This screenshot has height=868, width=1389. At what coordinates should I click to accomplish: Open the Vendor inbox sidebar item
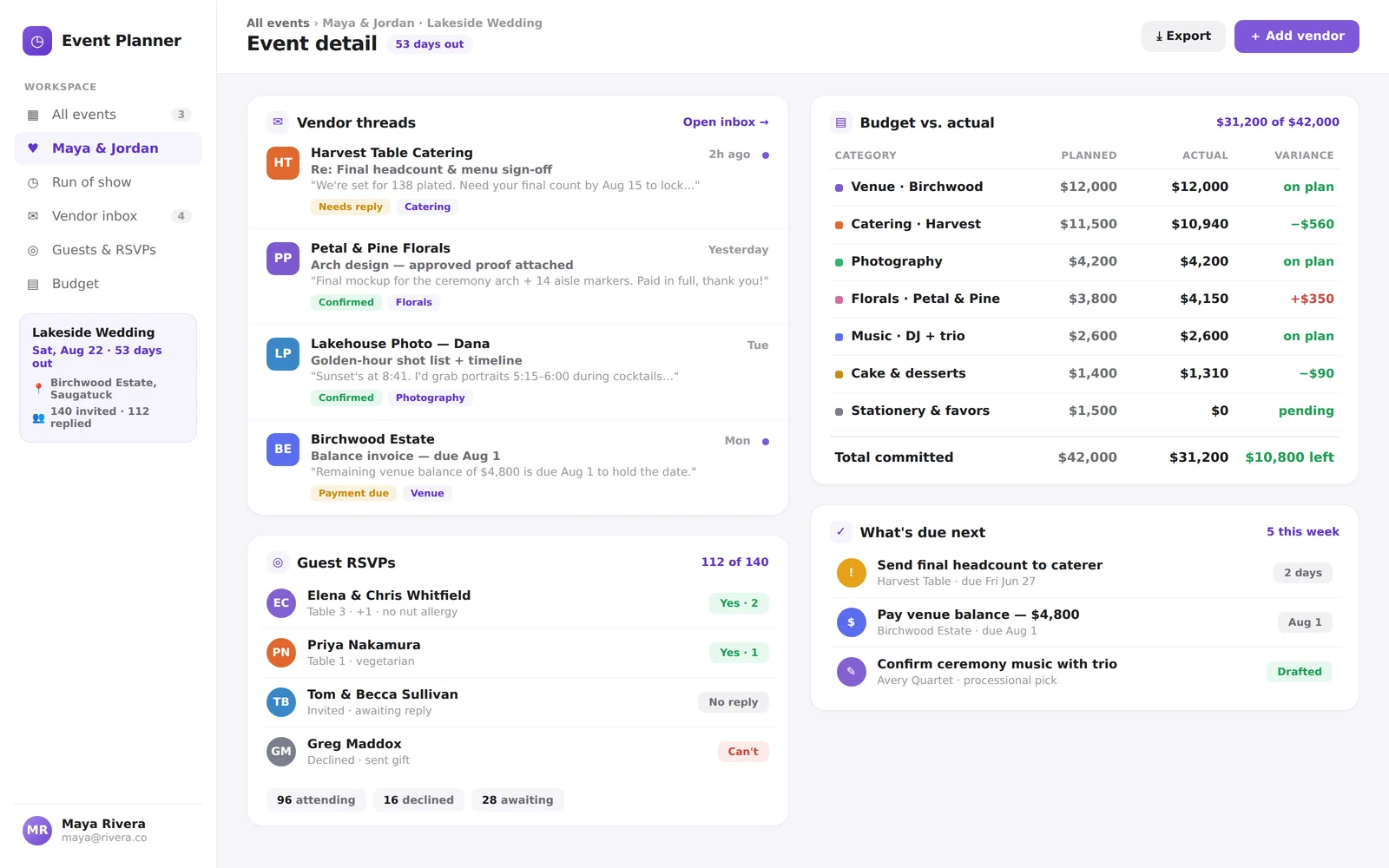(x=109, y=216)
